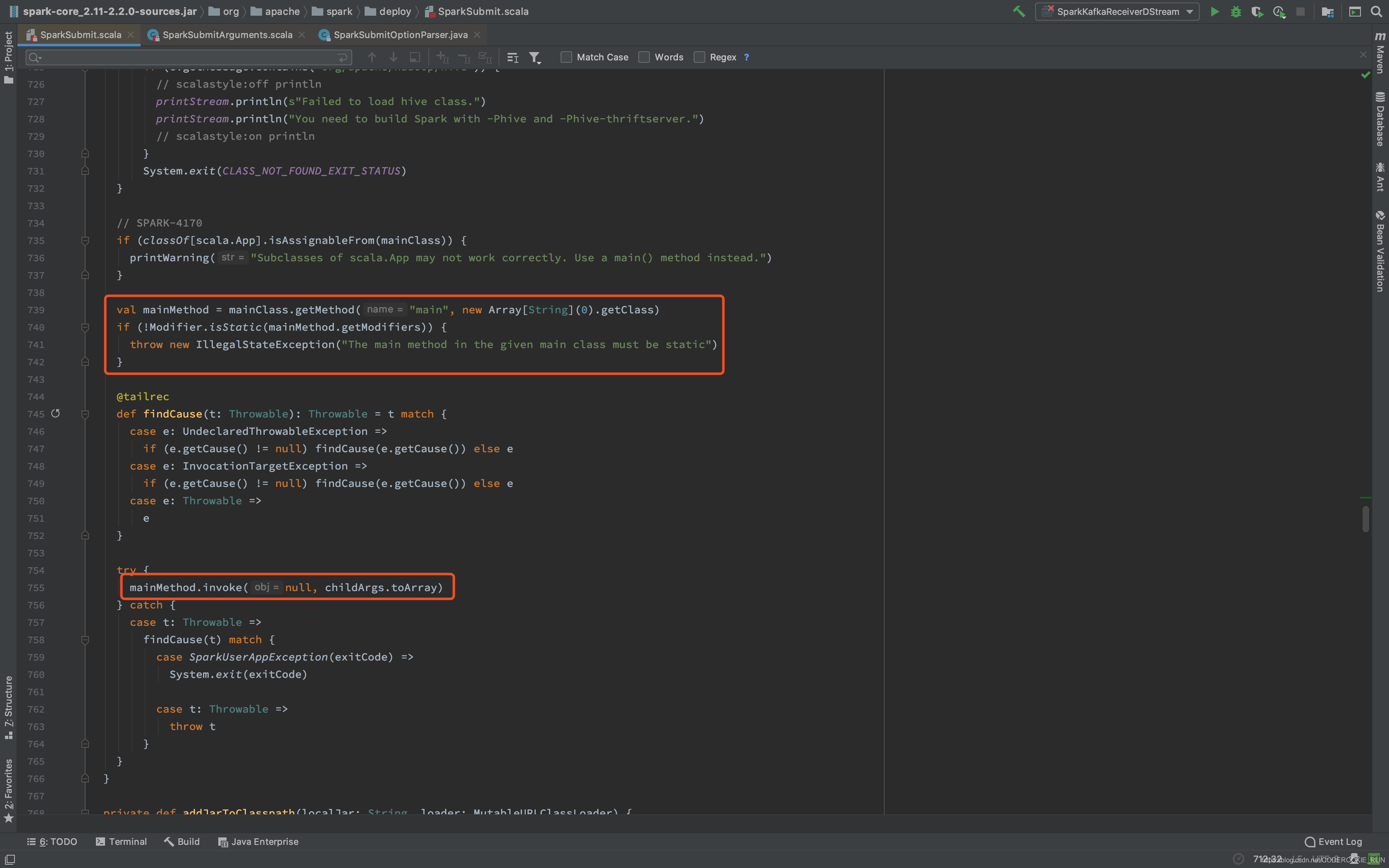Open the Terminal tool window

coord(121,842)
